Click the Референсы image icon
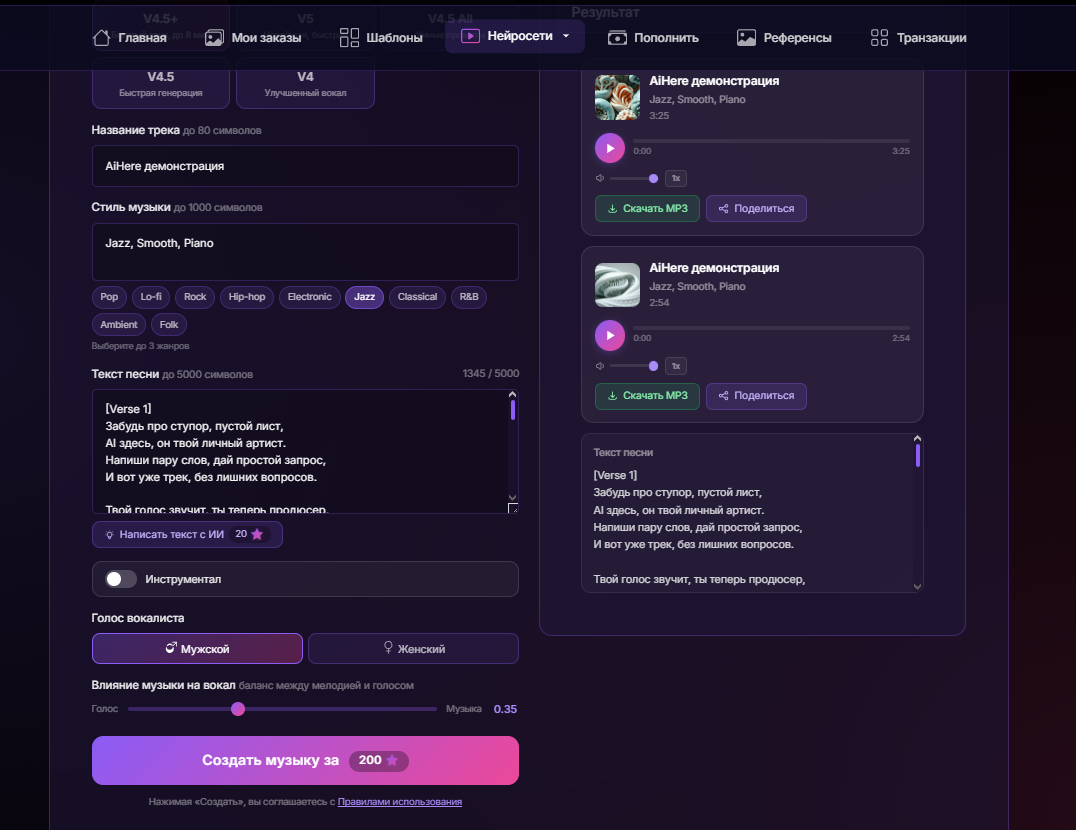Screen dimensions: 1076x830 746,38
